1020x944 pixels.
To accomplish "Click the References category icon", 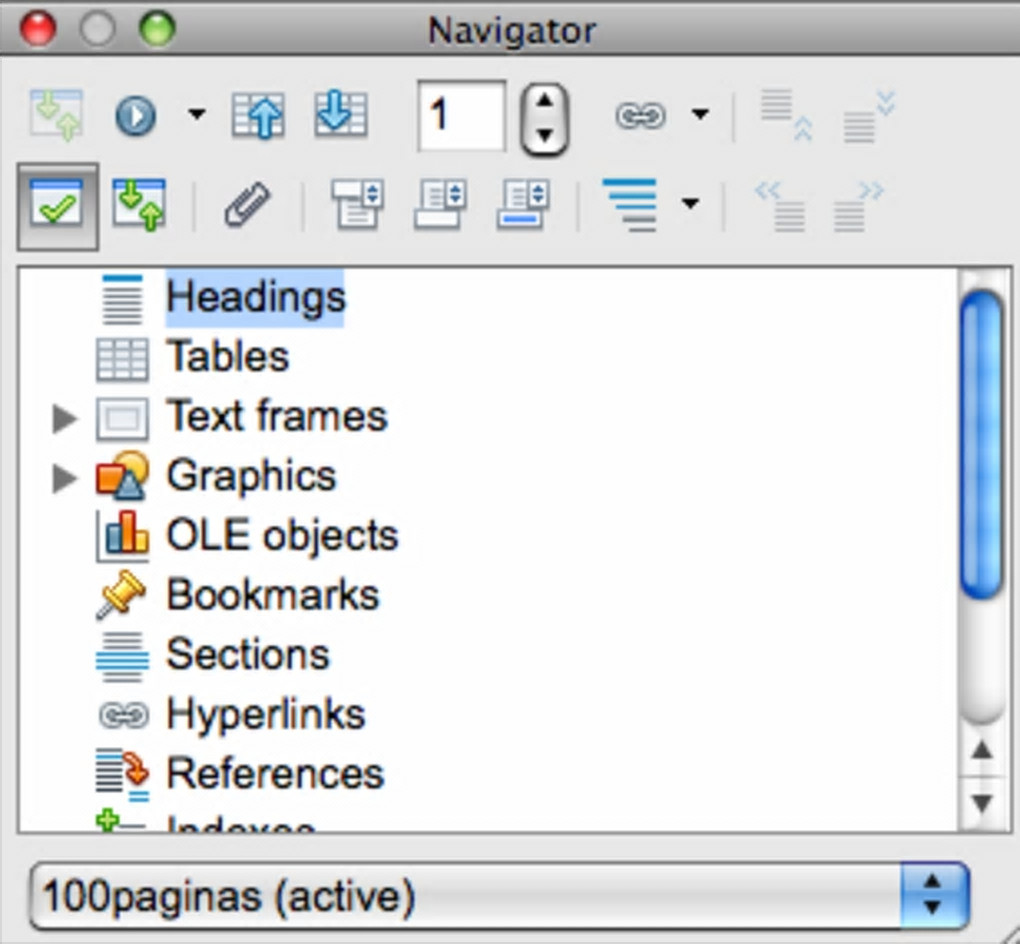I will point(122,776).
